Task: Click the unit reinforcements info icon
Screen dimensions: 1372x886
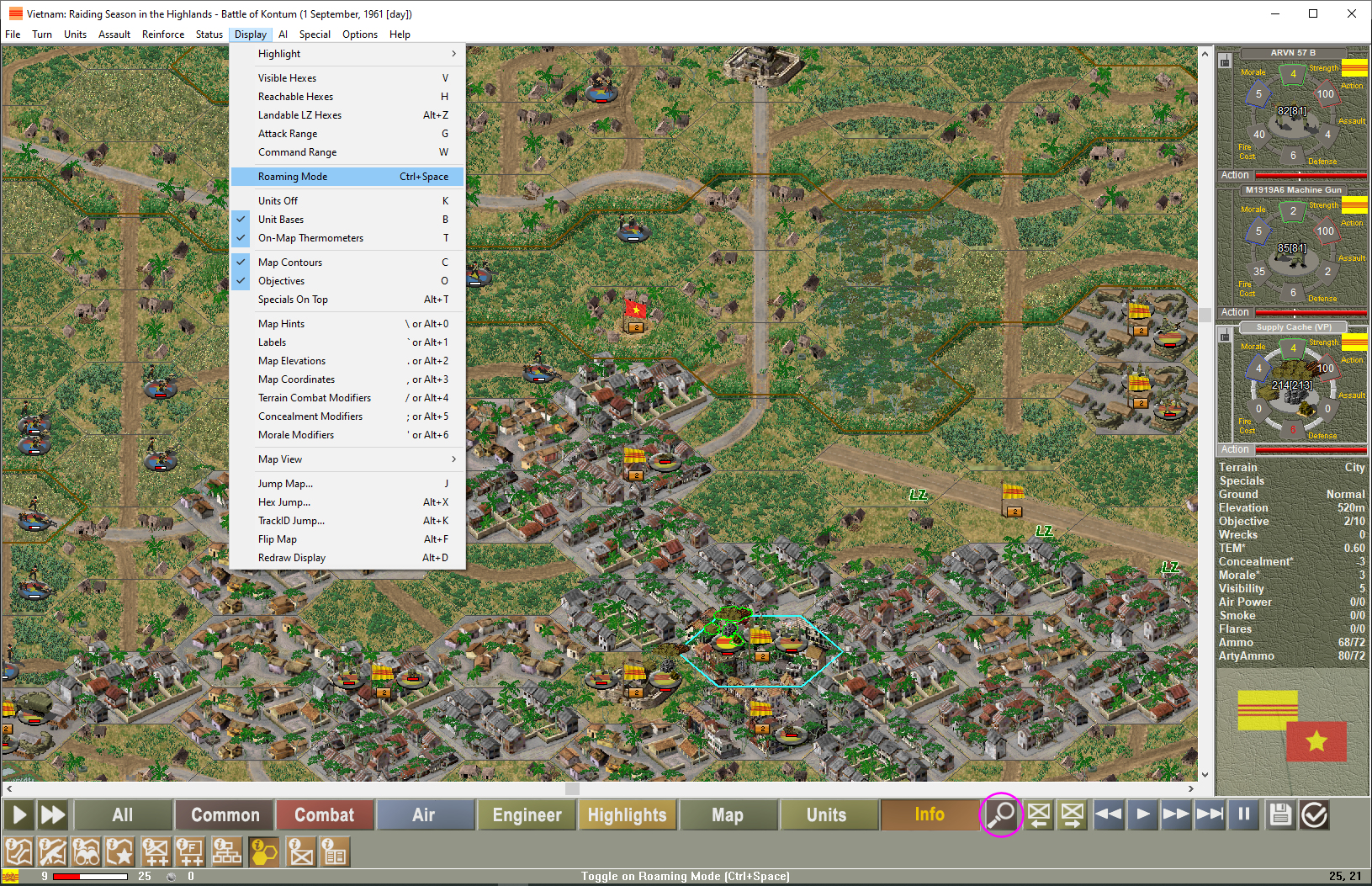Action: click(156, 852)
